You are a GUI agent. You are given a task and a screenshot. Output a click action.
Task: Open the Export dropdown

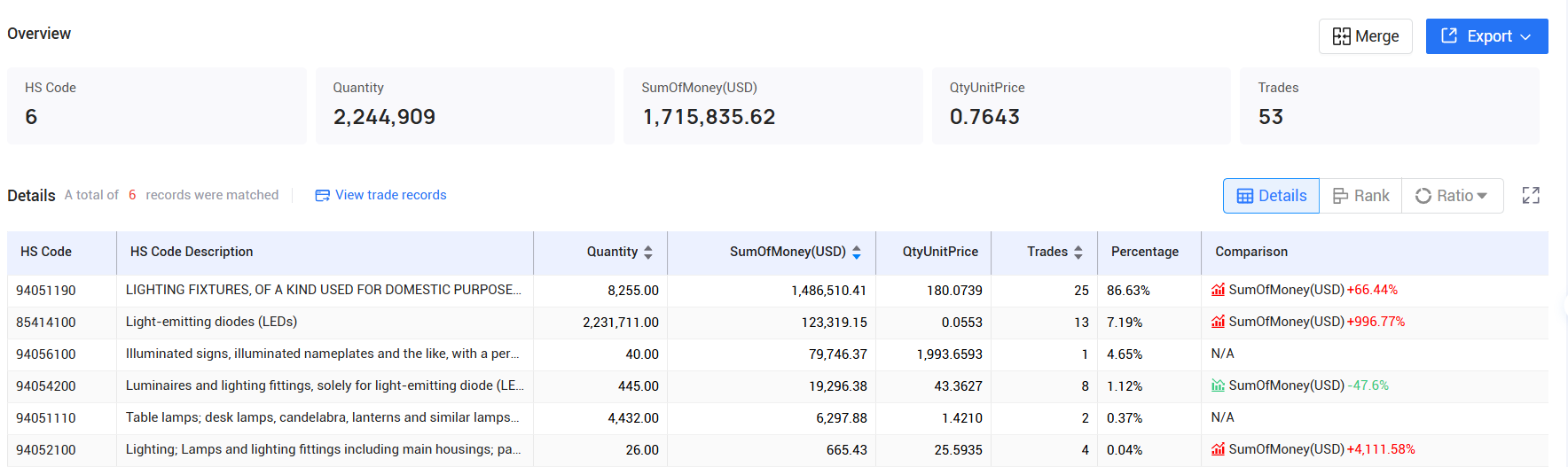point(1486,36)
